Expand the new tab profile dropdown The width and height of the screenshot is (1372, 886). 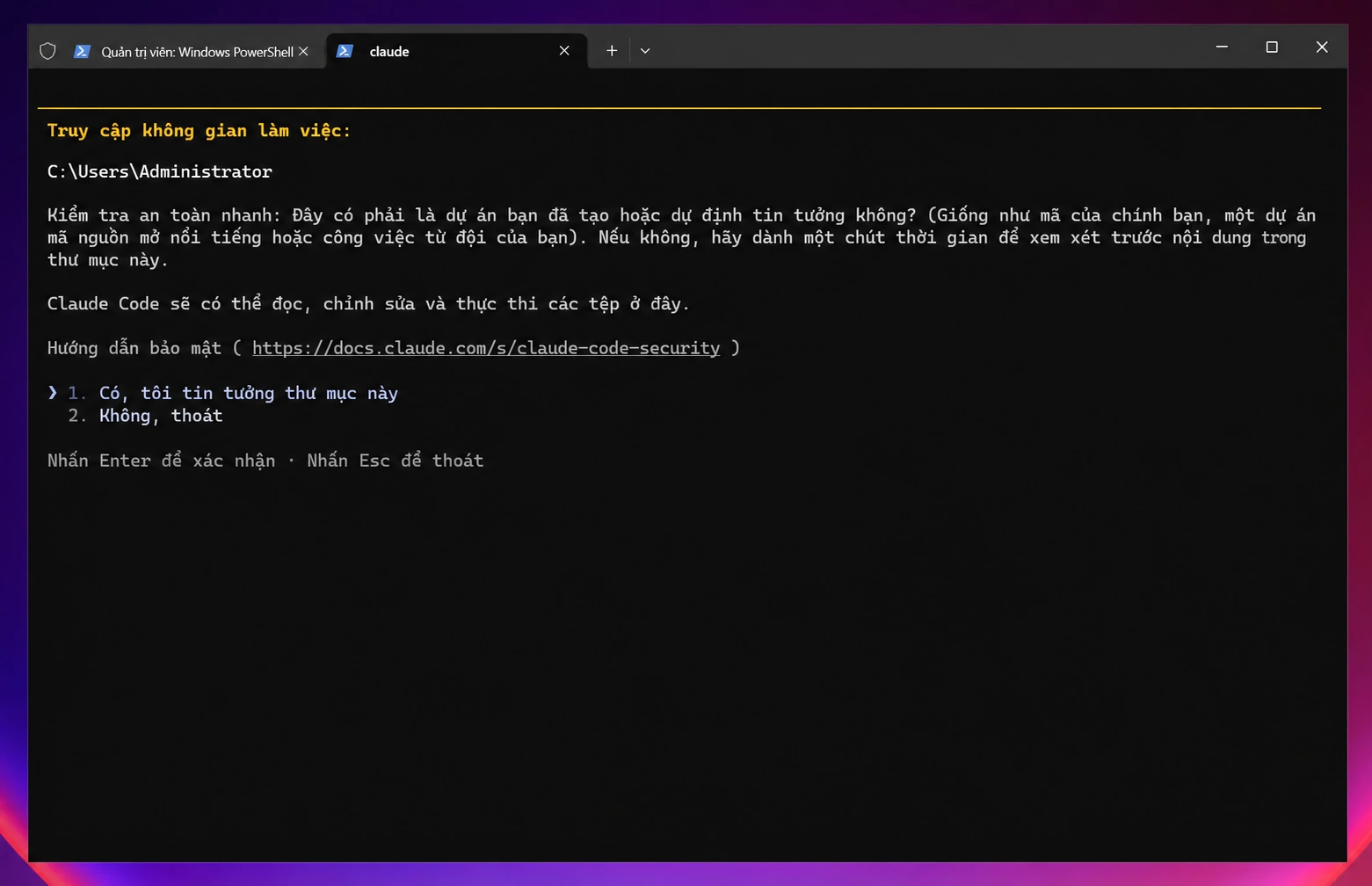coord(645,51)
